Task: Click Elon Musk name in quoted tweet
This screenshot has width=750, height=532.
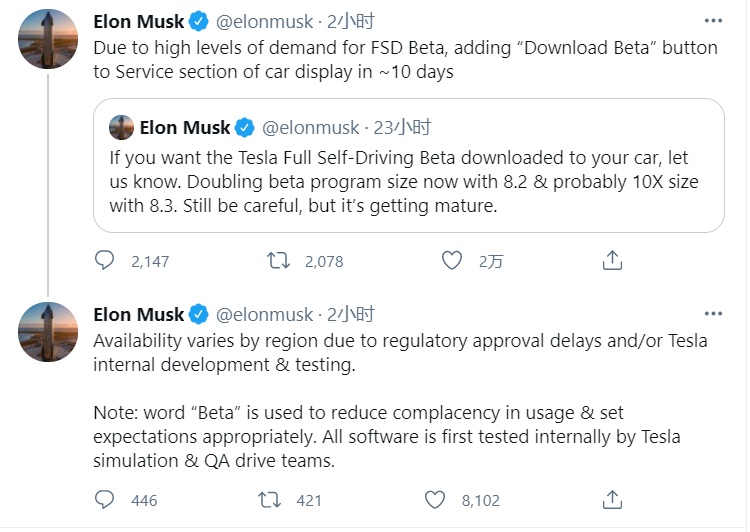Action: [x=185, y=127]
